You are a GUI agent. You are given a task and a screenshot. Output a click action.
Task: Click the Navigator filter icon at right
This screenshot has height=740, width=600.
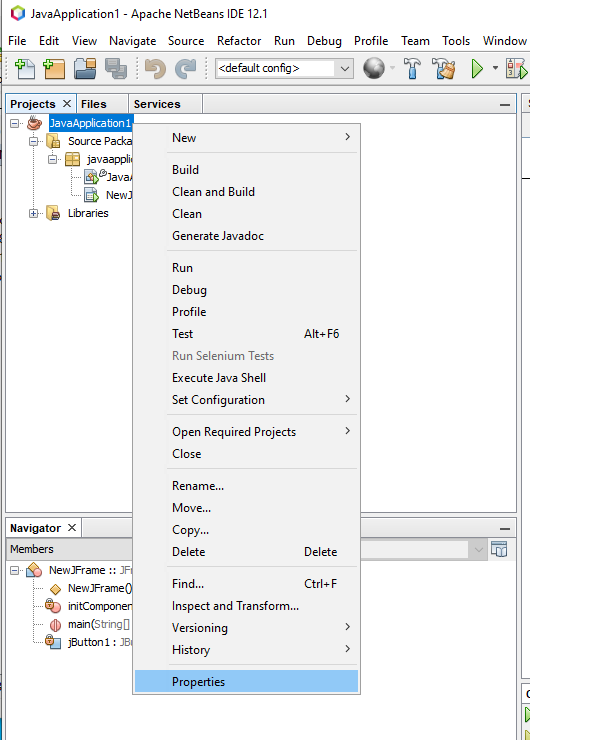[499, 549]
